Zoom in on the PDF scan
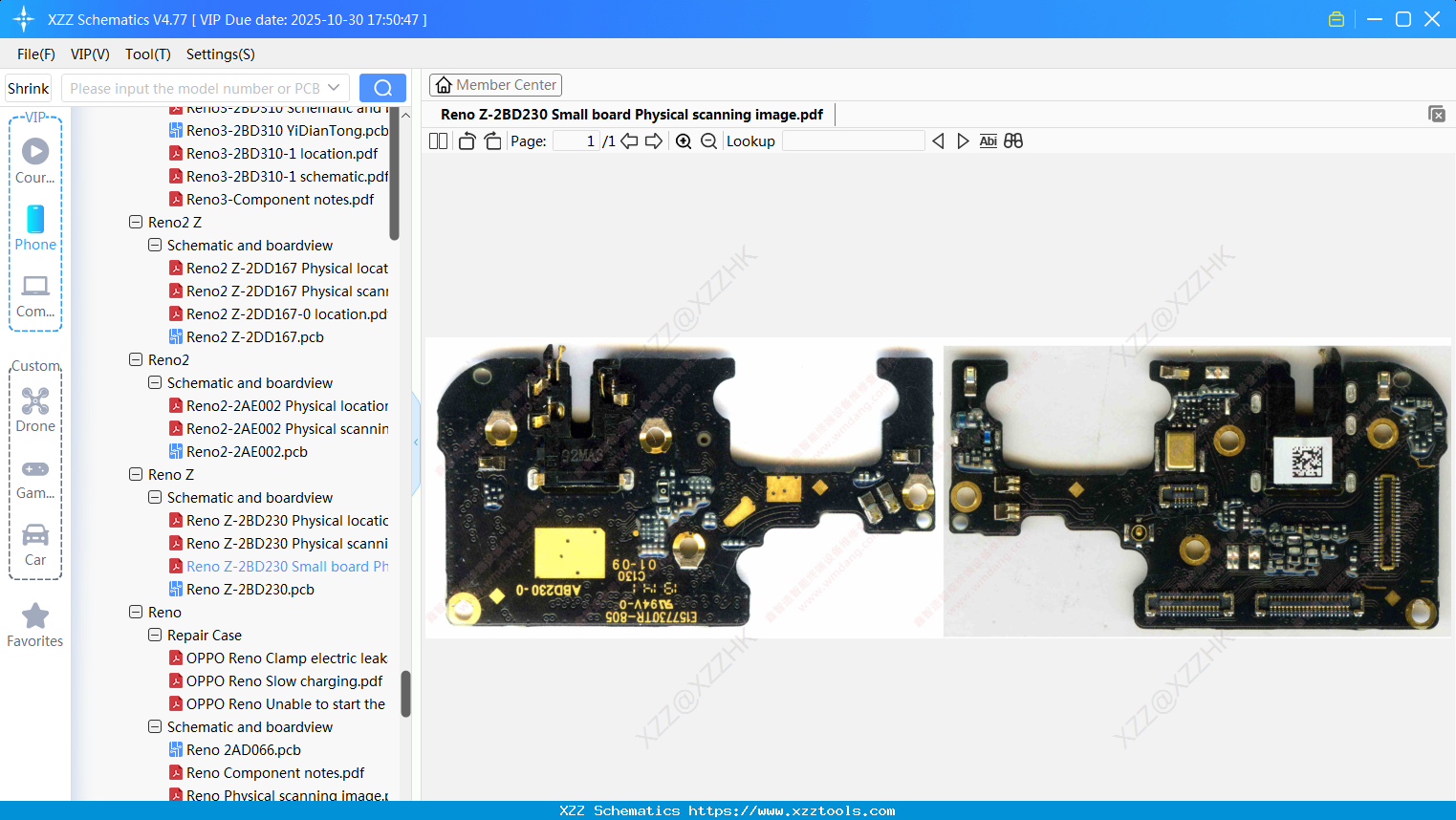Viewport: 1456px width, 820px height. tap(684, 140)
